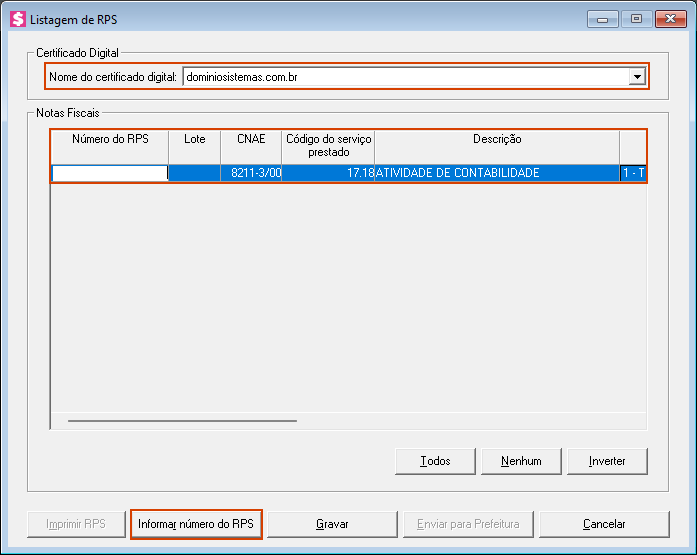Image resolution: width=697 pixels, height=555 pixels.
Task: Click the horizontal scrollbar under the table
Action: click(x=182, y=421)
